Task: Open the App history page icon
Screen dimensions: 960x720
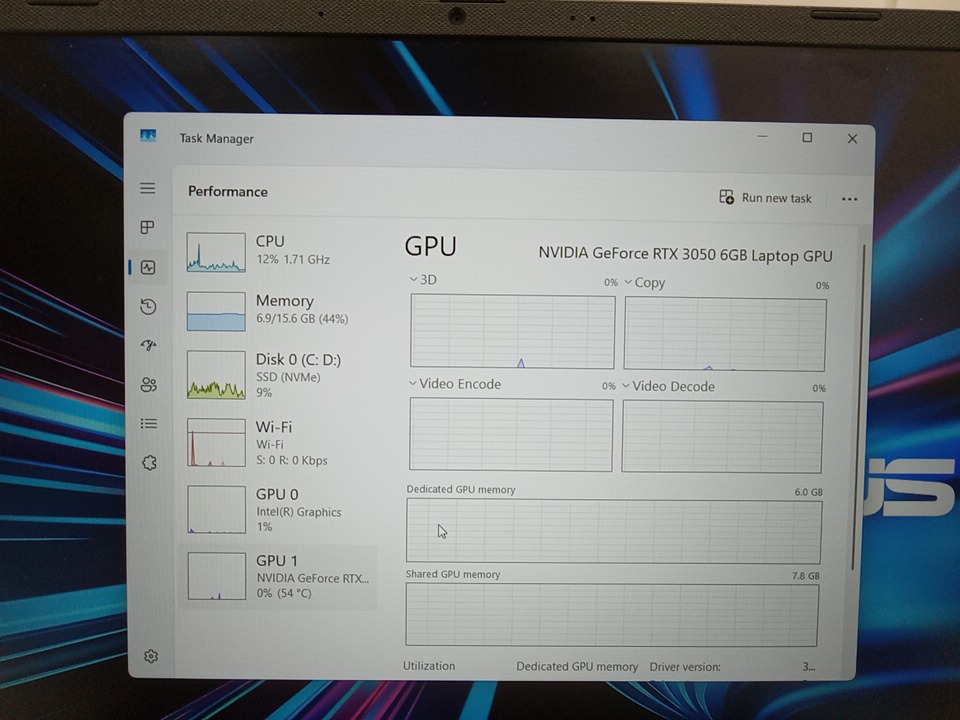Action: coord(148,306)
